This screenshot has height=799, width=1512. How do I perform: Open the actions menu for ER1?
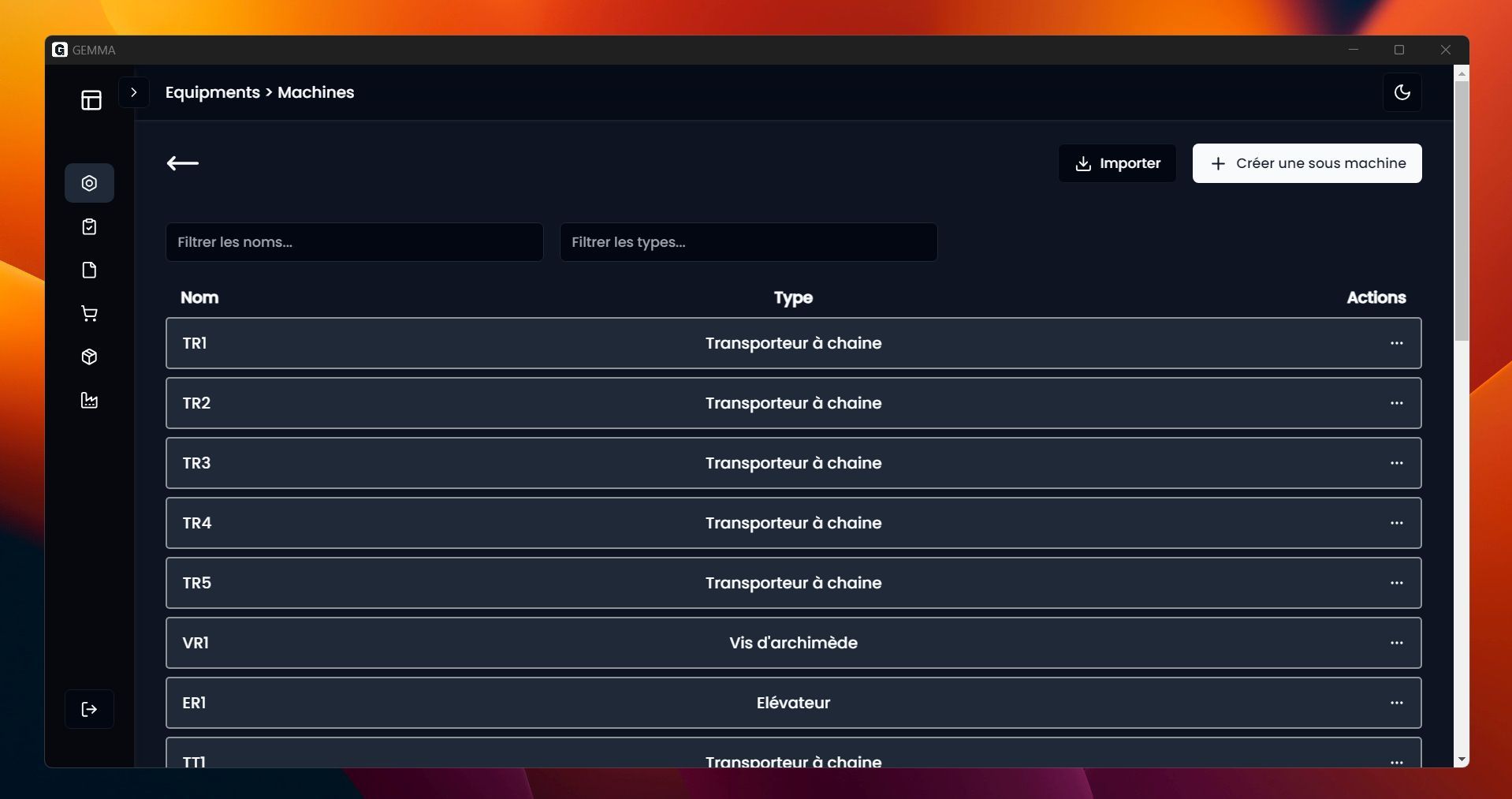[x=1396, y=703]
